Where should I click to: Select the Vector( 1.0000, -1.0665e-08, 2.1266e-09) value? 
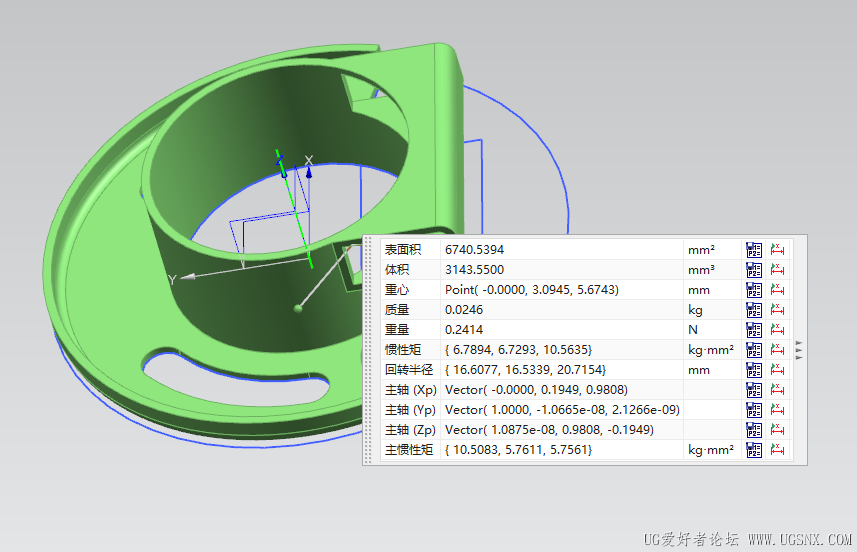(562, 410)
